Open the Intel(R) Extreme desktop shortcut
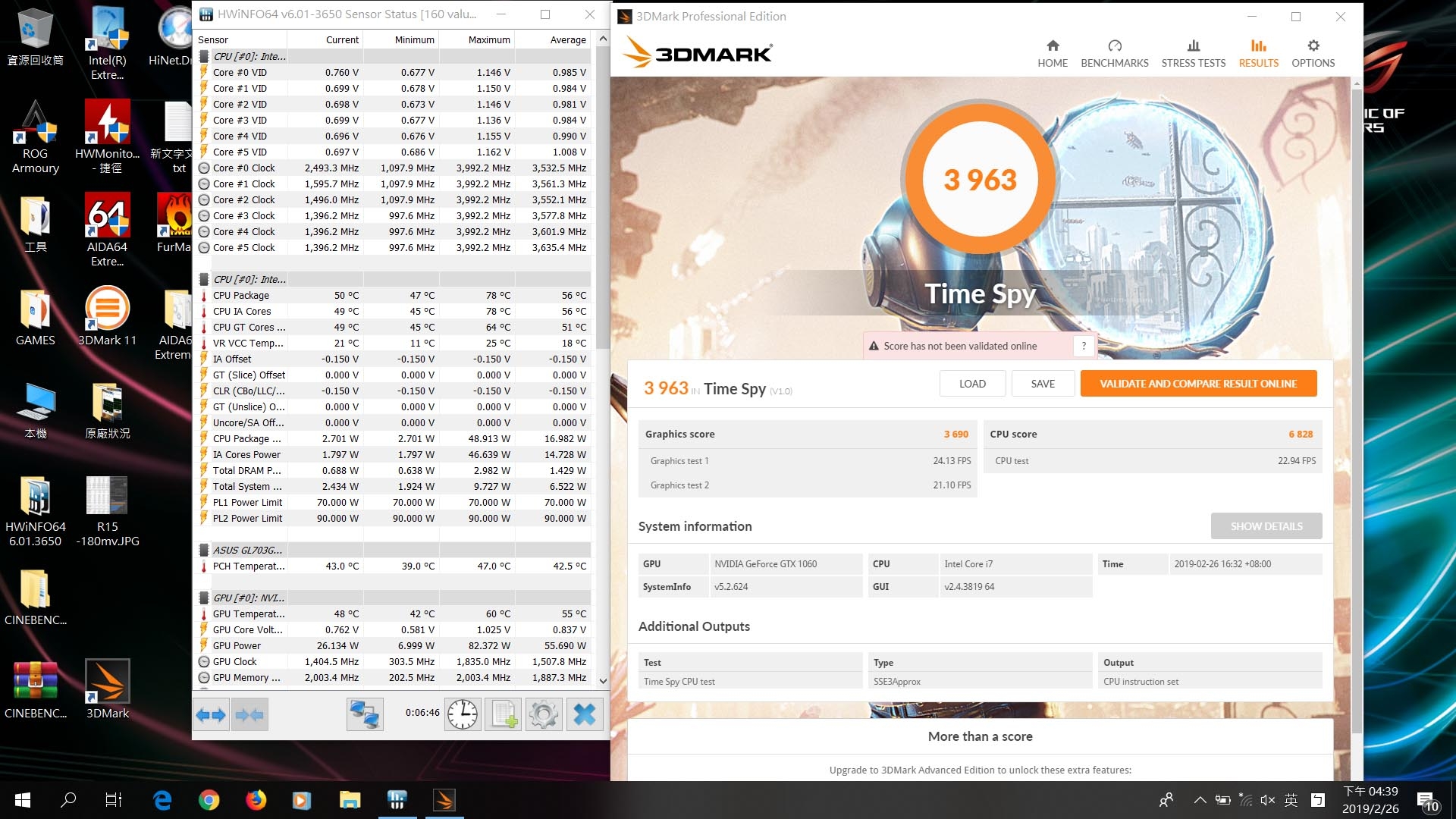 pyautogui.click(x=107, y=43)
